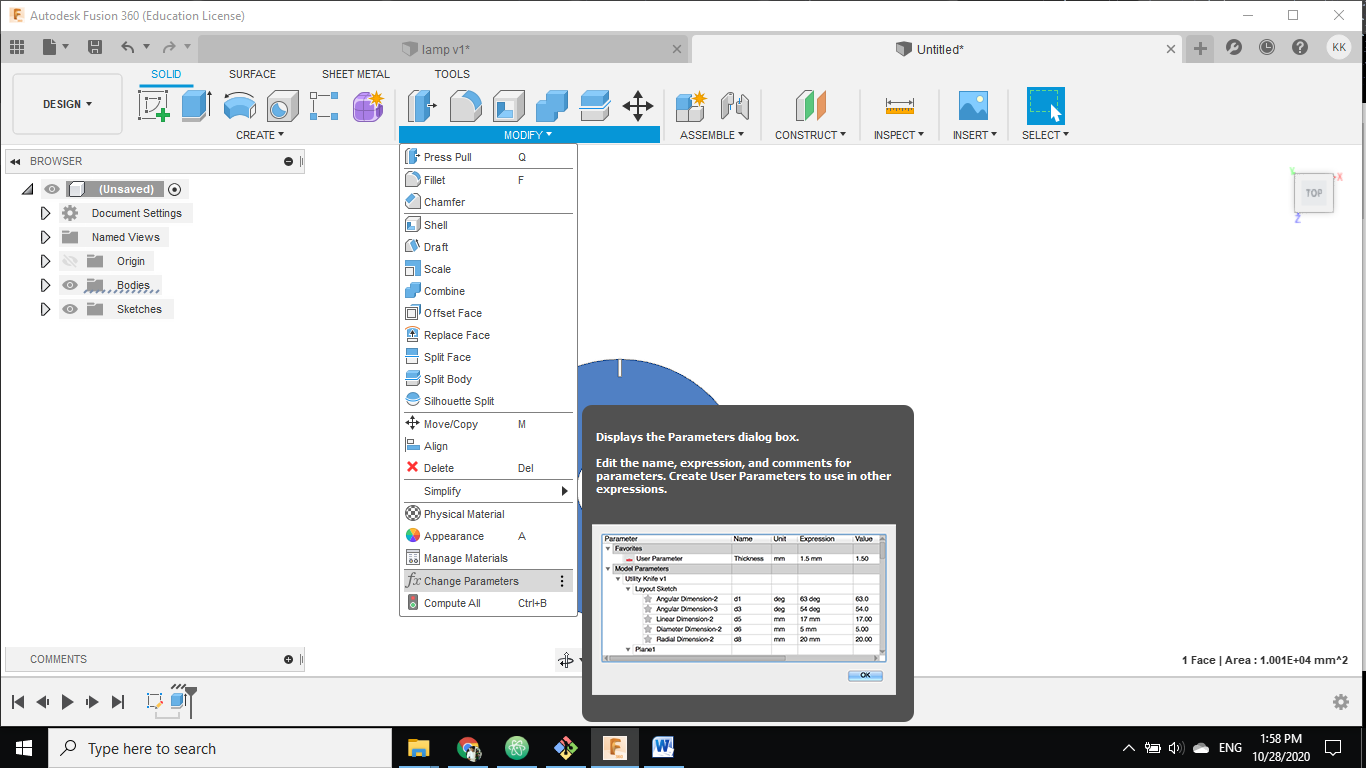The height and width of the screenshot is (768, 1366).
Task: Undo the last action
Action: point(127,47)
